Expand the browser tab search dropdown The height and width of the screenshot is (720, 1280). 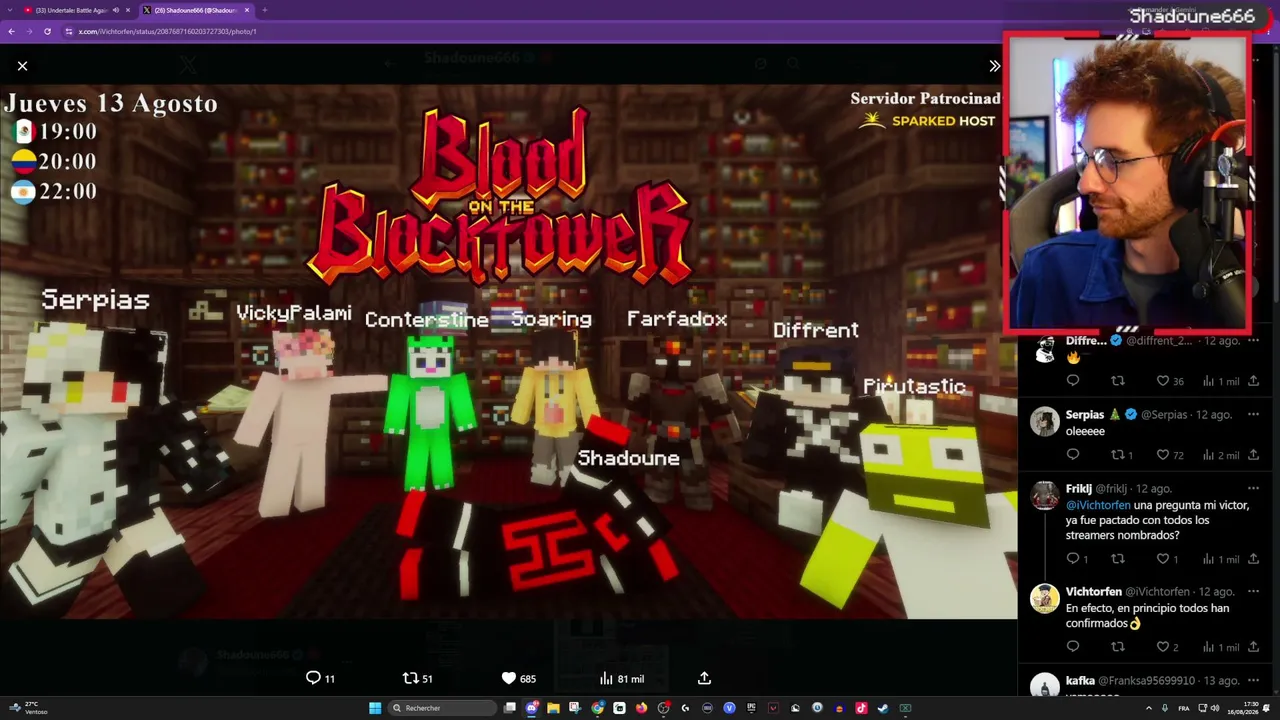coord(10,10)
